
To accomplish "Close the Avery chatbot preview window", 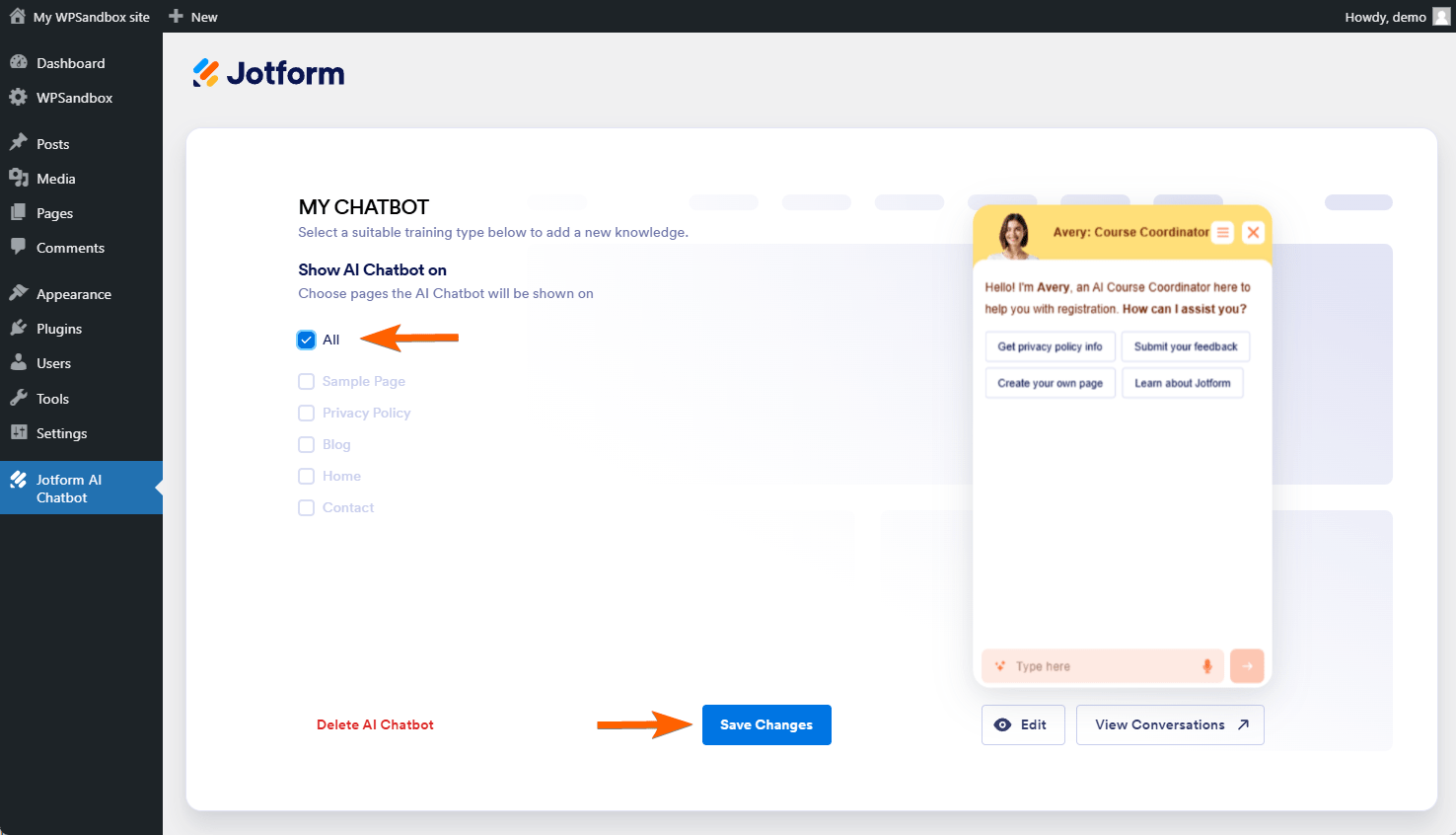I will 1253,233.
